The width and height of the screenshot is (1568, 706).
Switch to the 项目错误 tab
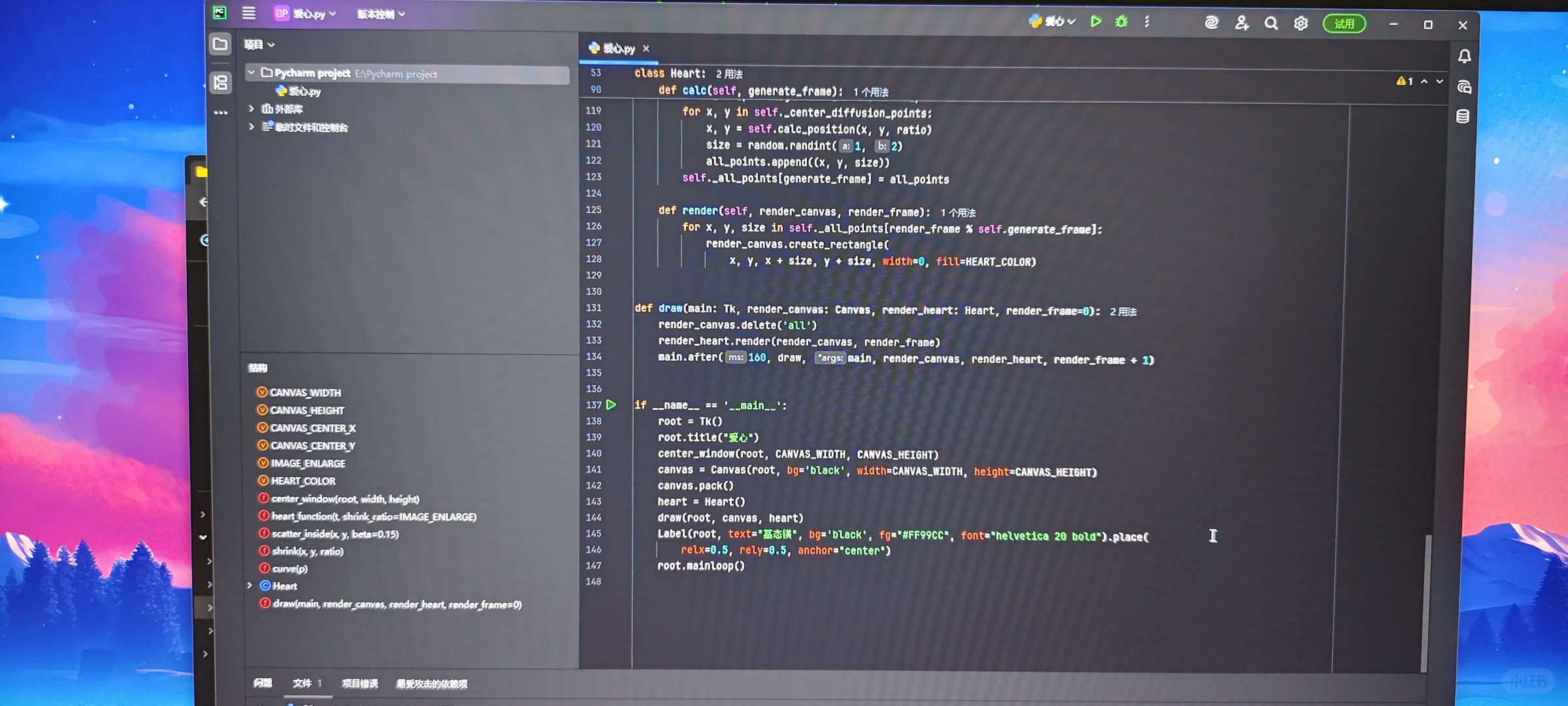360,683
